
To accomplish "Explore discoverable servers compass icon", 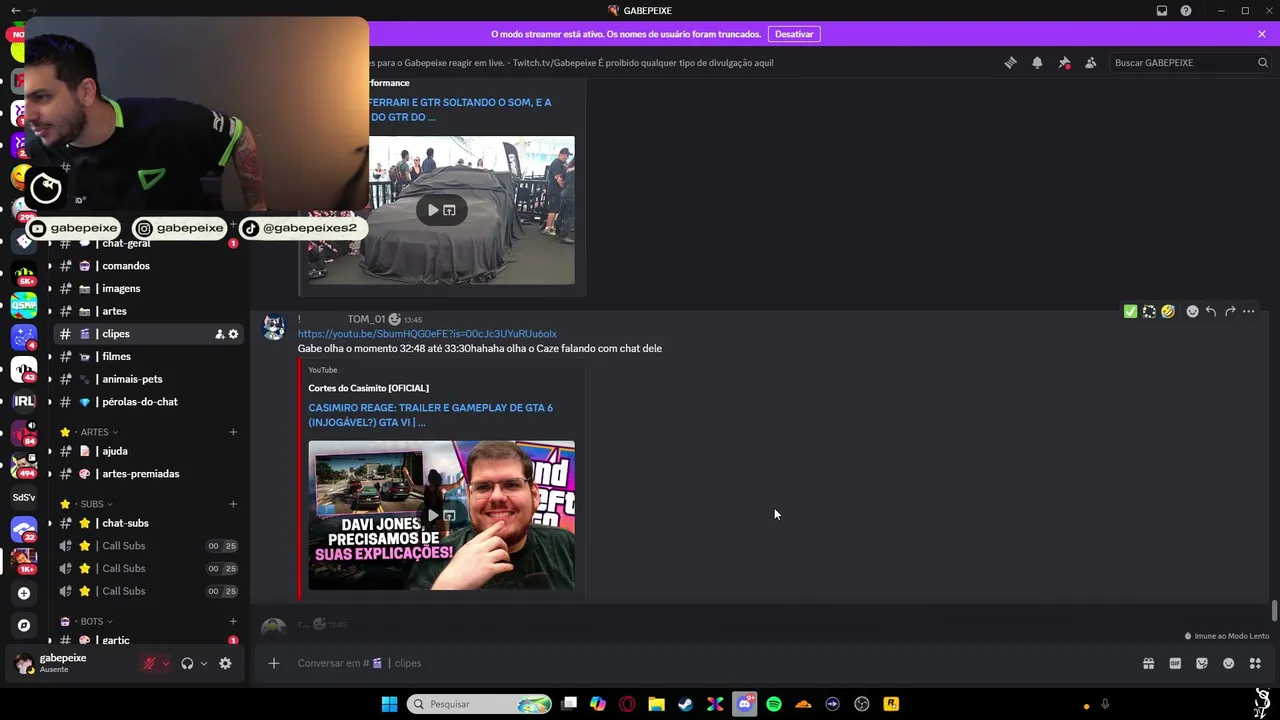I will (x=24, y=625).
